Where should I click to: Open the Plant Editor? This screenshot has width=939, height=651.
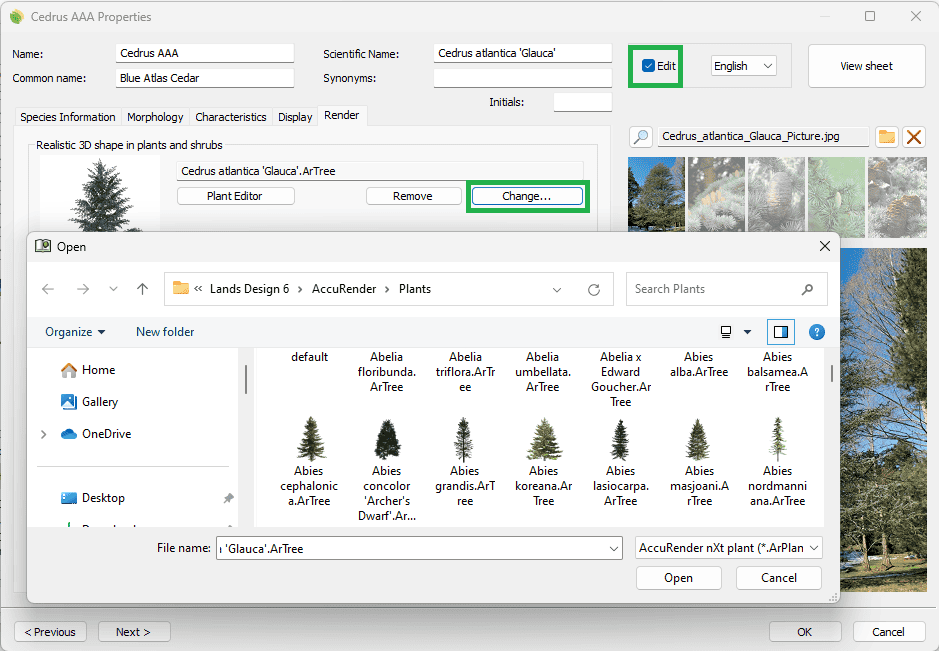[235, 196]
